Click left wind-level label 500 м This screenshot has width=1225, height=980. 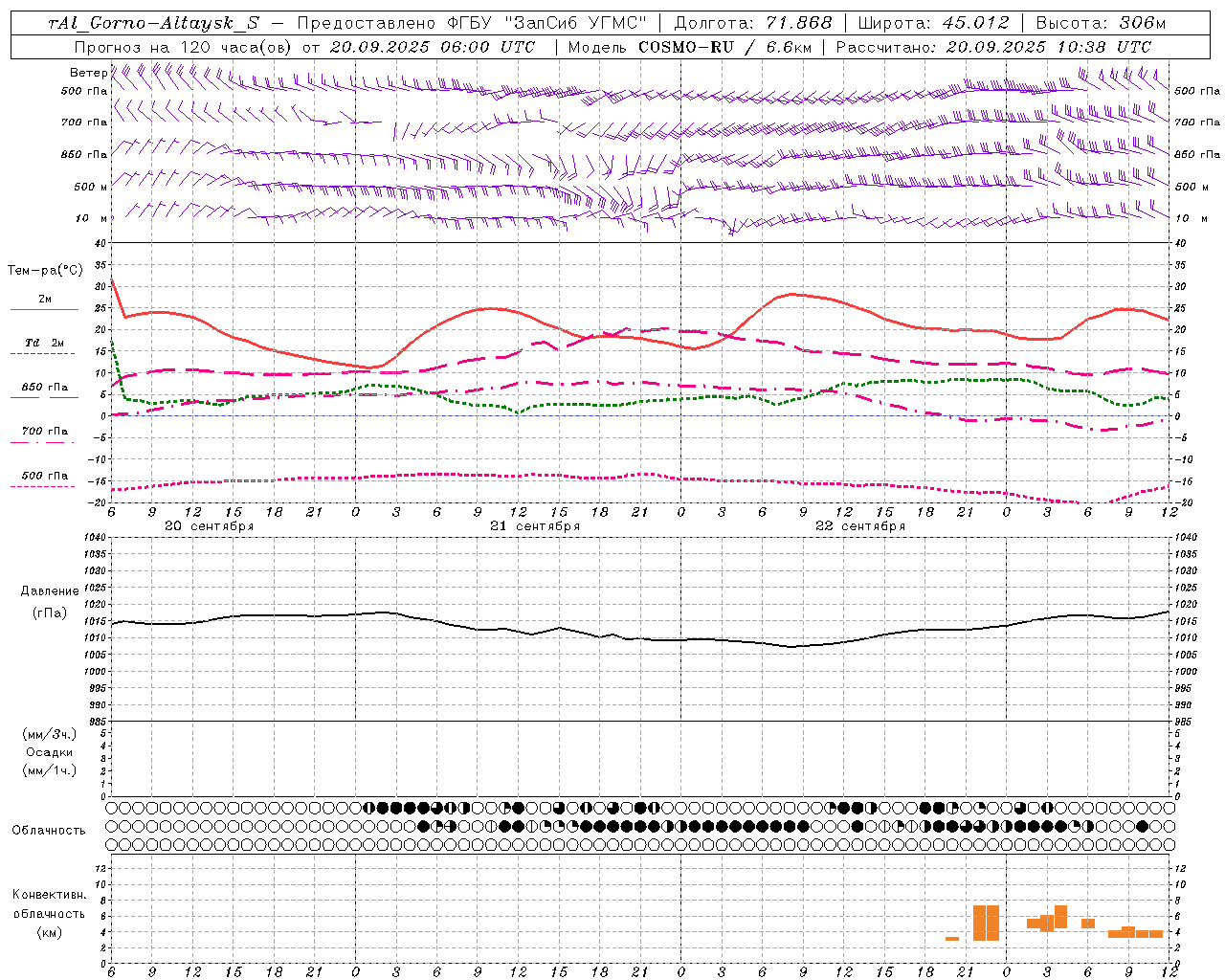click(x=91, y=187)
